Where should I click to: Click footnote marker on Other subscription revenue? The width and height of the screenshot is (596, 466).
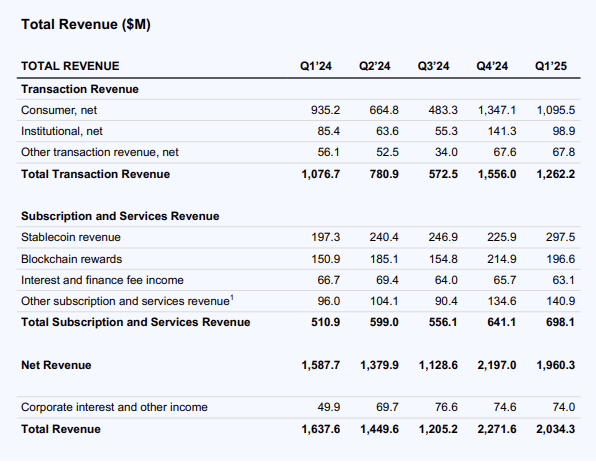point(232,298)
